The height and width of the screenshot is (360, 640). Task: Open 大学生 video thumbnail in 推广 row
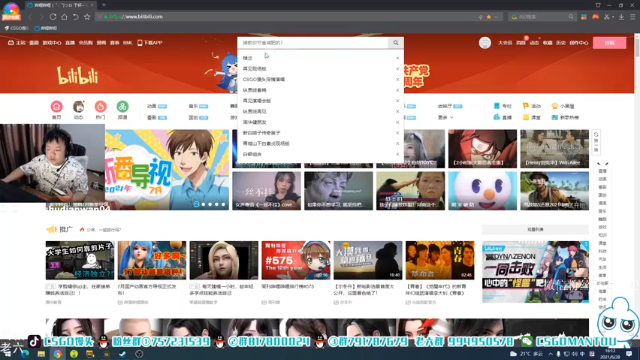[x=80, y=260]
